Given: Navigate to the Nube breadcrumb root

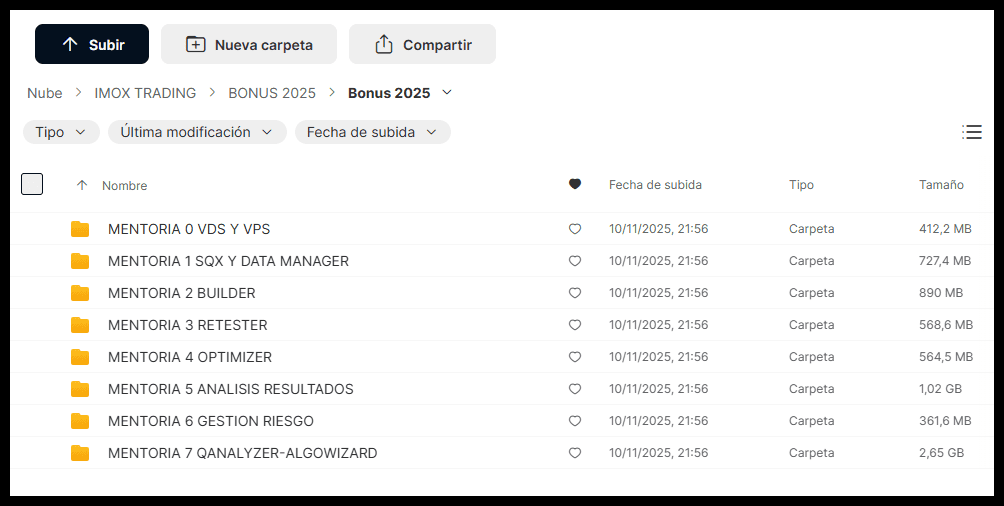Looking at the screenshot, I should click(x=44, y=93).
